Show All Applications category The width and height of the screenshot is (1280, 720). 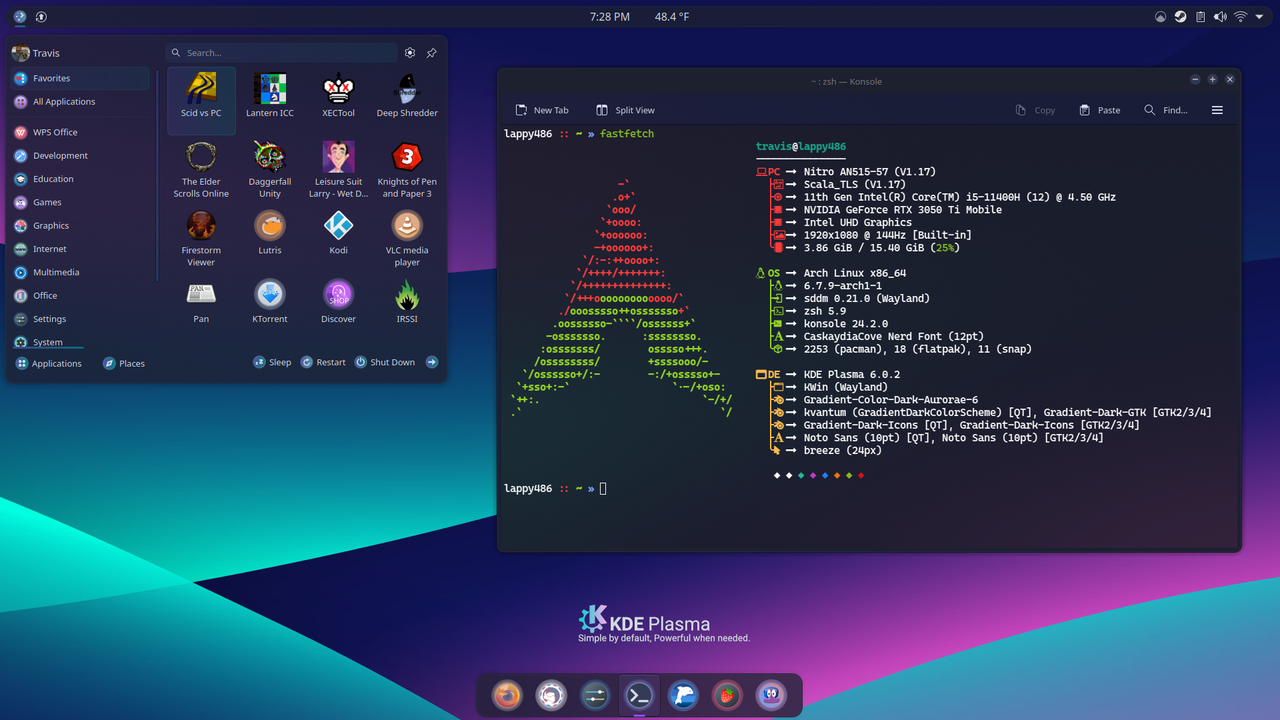(x=80, y=102)
